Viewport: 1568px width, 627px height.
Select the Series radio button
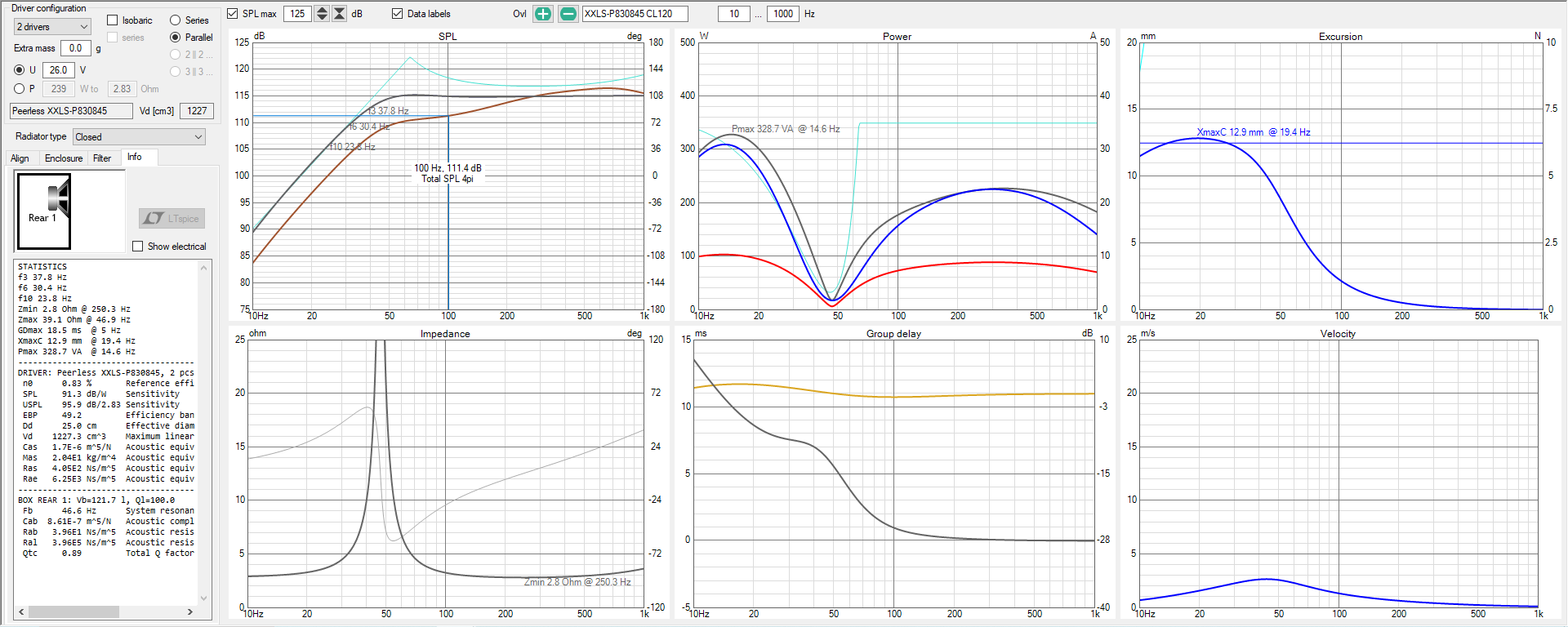(x=175, y=20)
